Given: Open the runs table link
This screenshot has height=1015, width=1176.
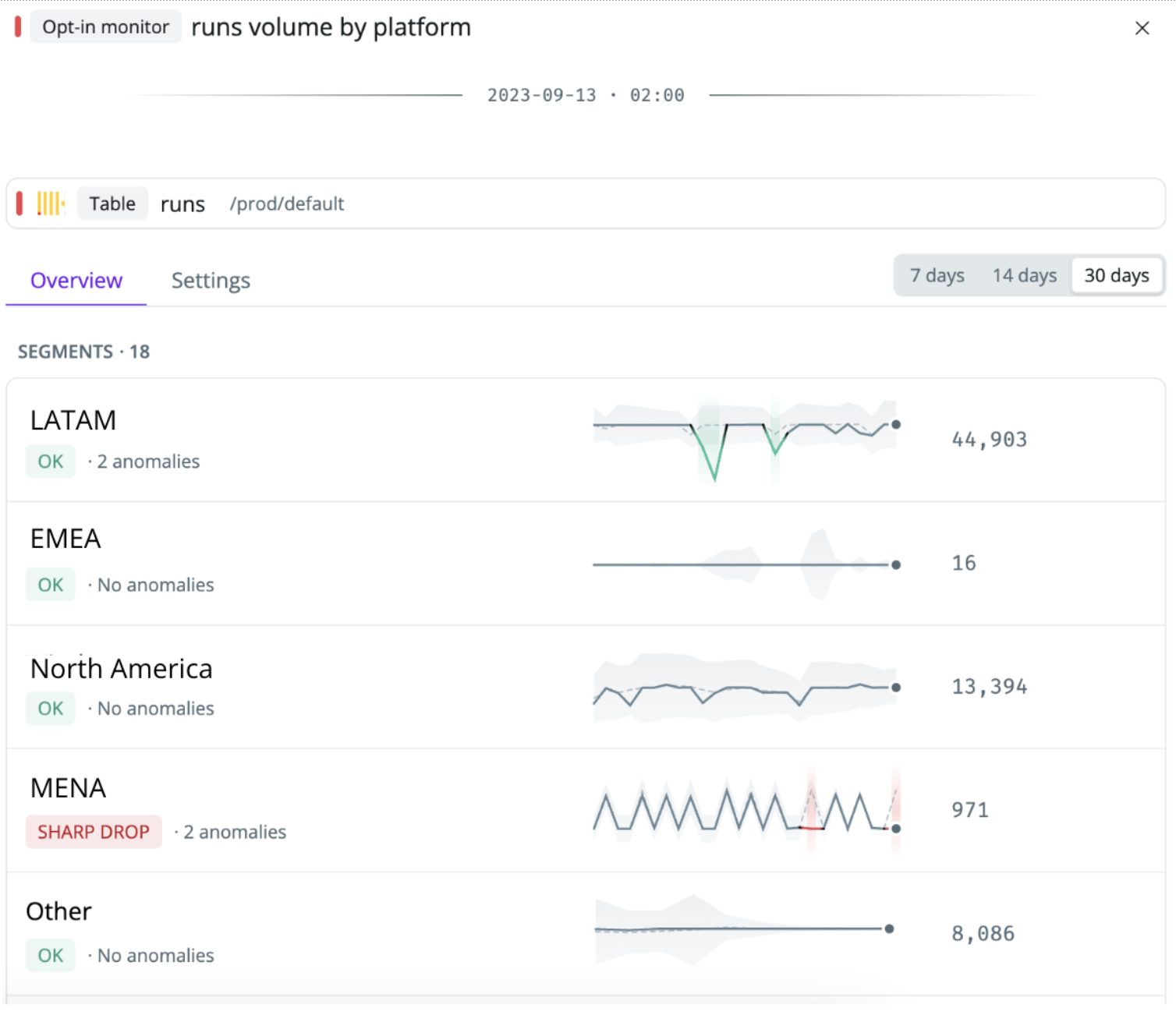Looking at the screenshot, I should point(182,204).
